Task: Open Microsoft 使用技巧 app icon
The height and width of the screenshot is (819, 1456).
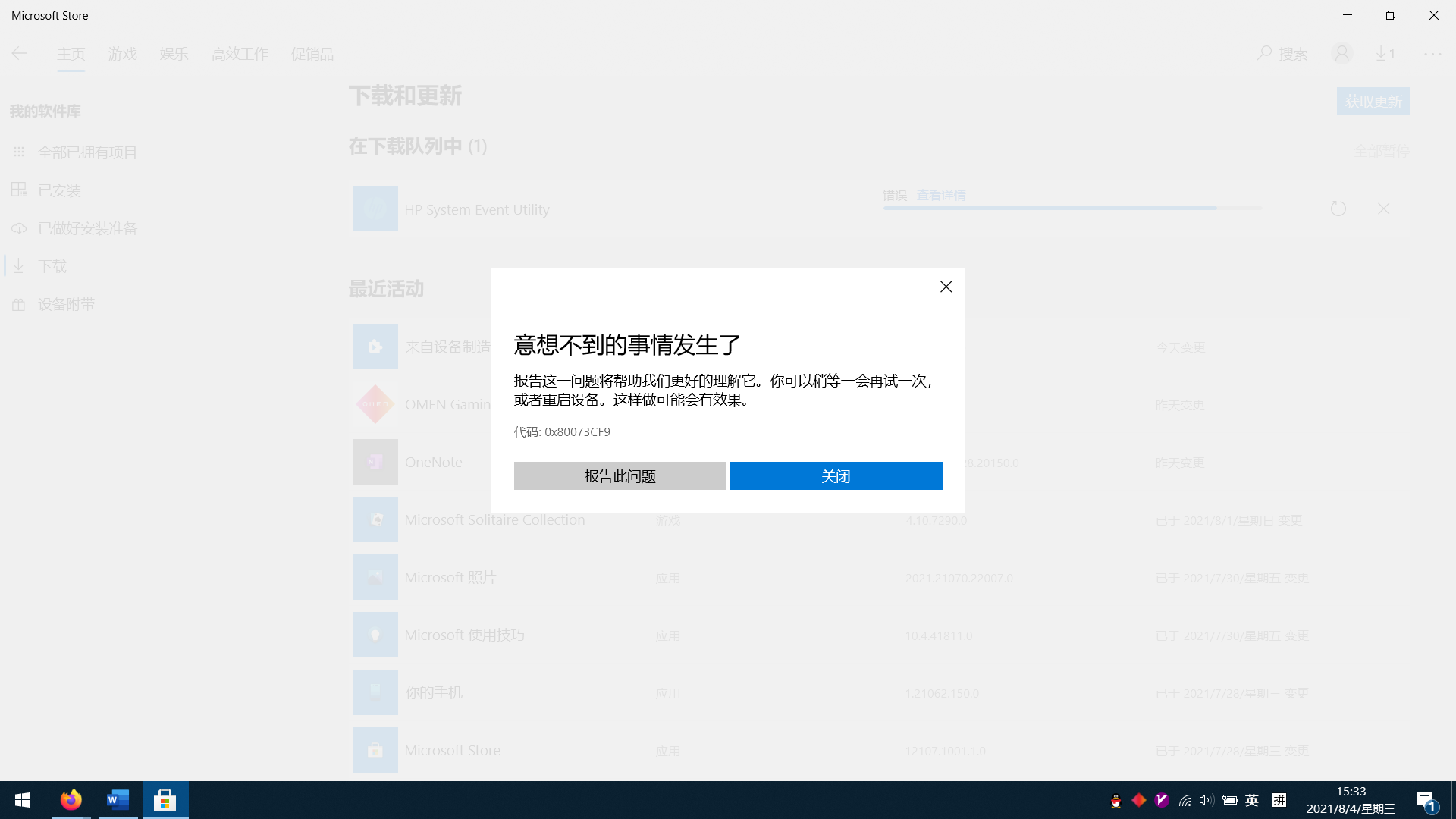Action: 375,635
